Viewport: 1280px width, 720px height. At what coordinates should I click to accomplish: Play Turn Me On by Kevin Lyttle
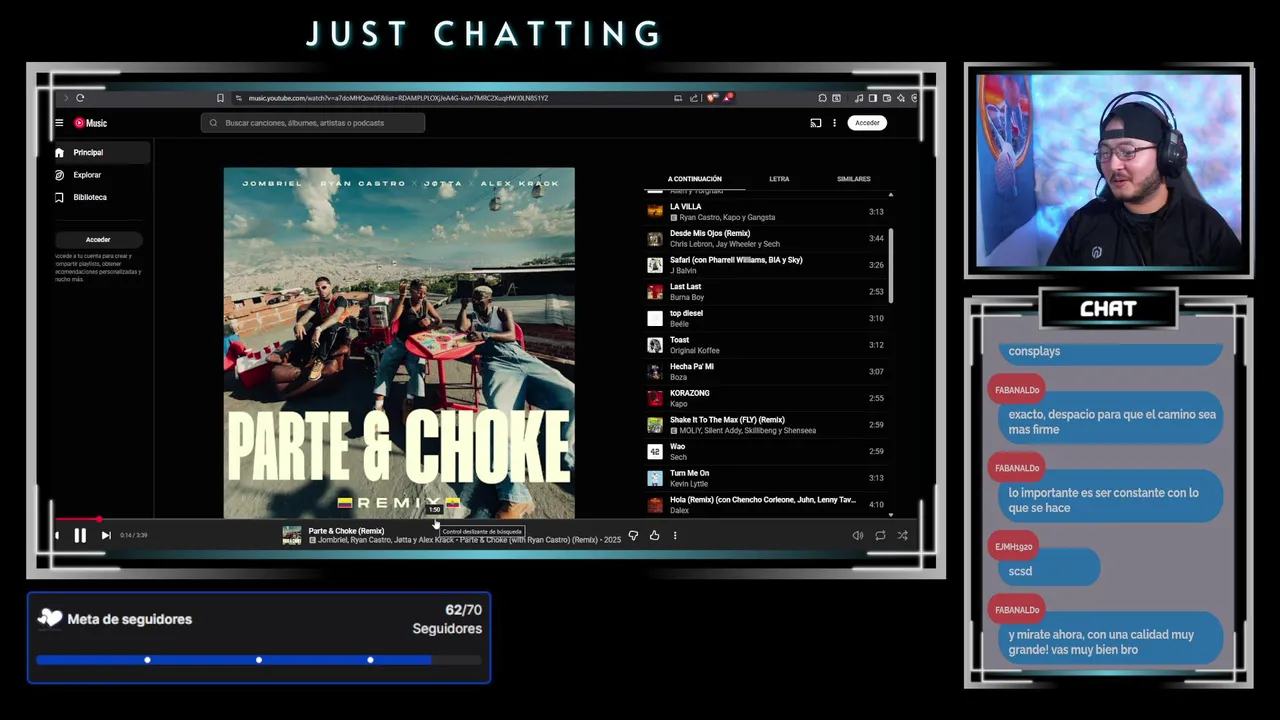(765, 478)
